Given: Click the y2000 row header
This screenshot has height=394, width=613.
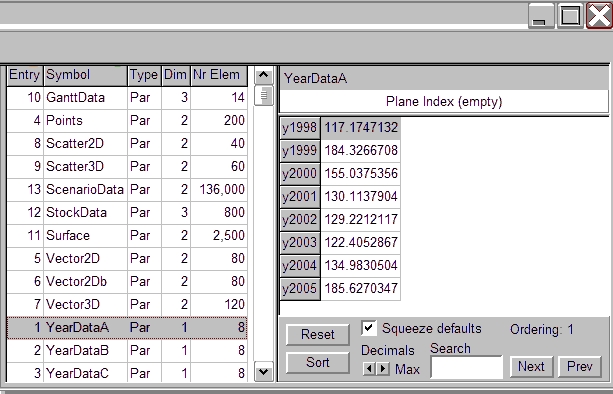Looking at the screenshot, I should click(x=300, y=174).
